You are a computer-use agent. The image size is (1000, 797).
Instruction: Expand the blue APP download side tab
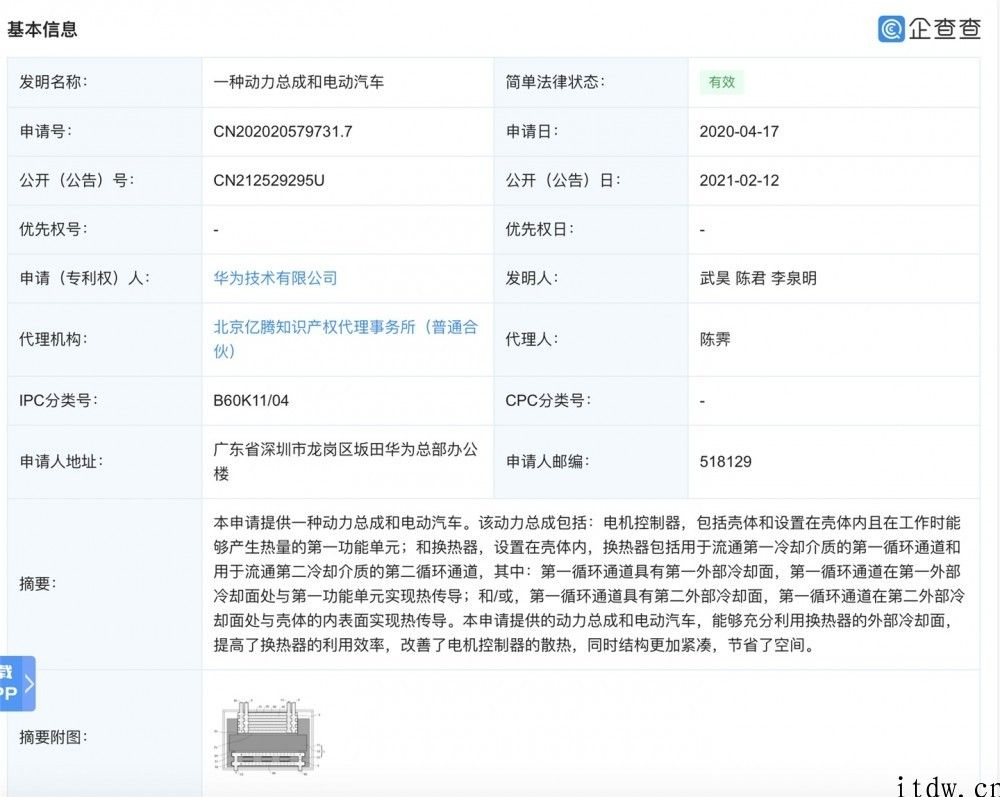[x=17, y=683]
